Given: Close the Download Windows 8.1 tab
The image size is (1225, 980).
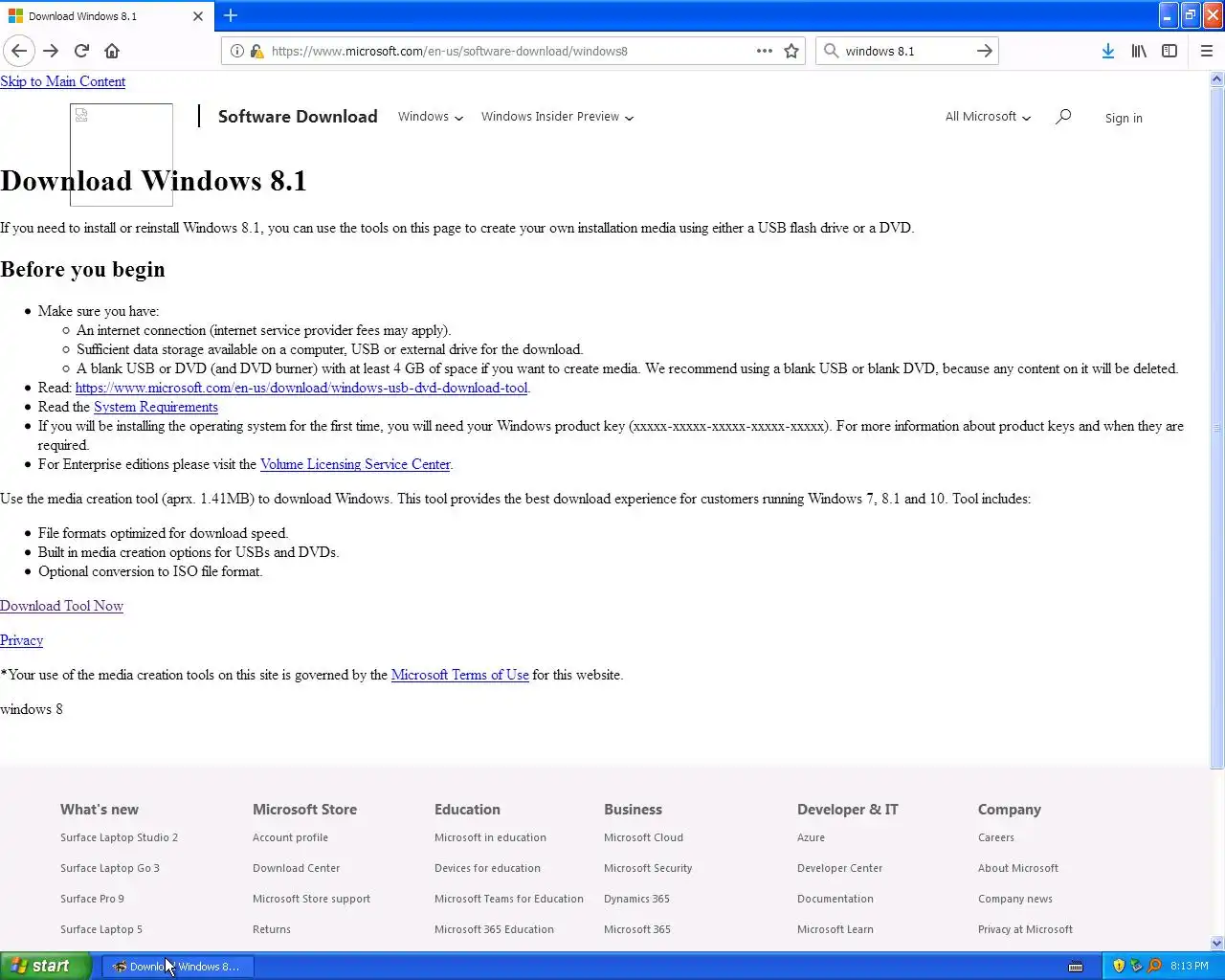Looking at the screenshot, I should click(198, 16).
